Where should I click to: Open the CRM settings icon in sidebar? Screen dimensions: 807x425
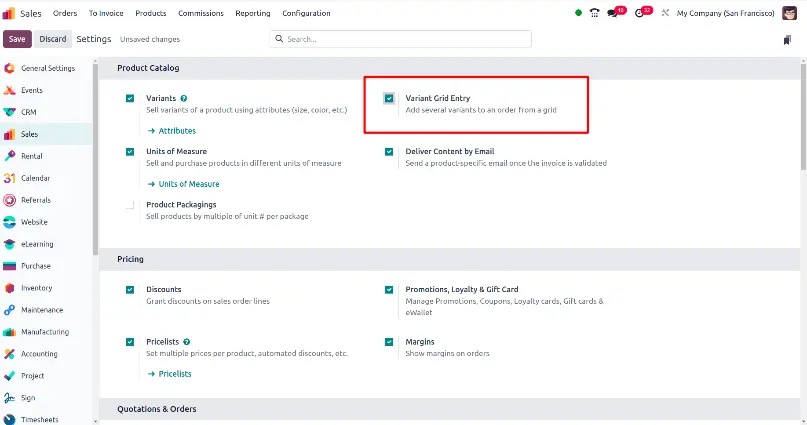coord(9,112)
